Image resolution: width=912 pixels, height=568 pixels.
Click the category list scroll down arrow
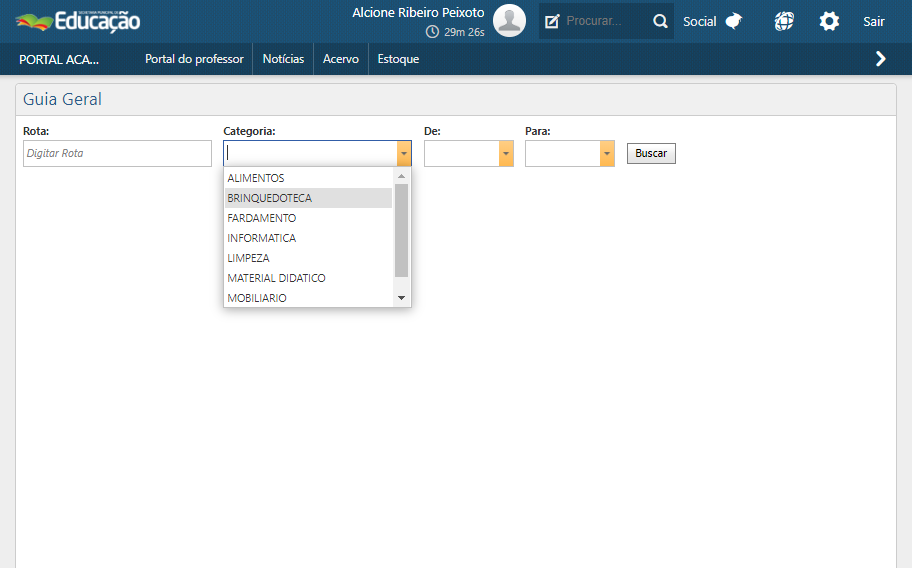(x=401, y=298)
